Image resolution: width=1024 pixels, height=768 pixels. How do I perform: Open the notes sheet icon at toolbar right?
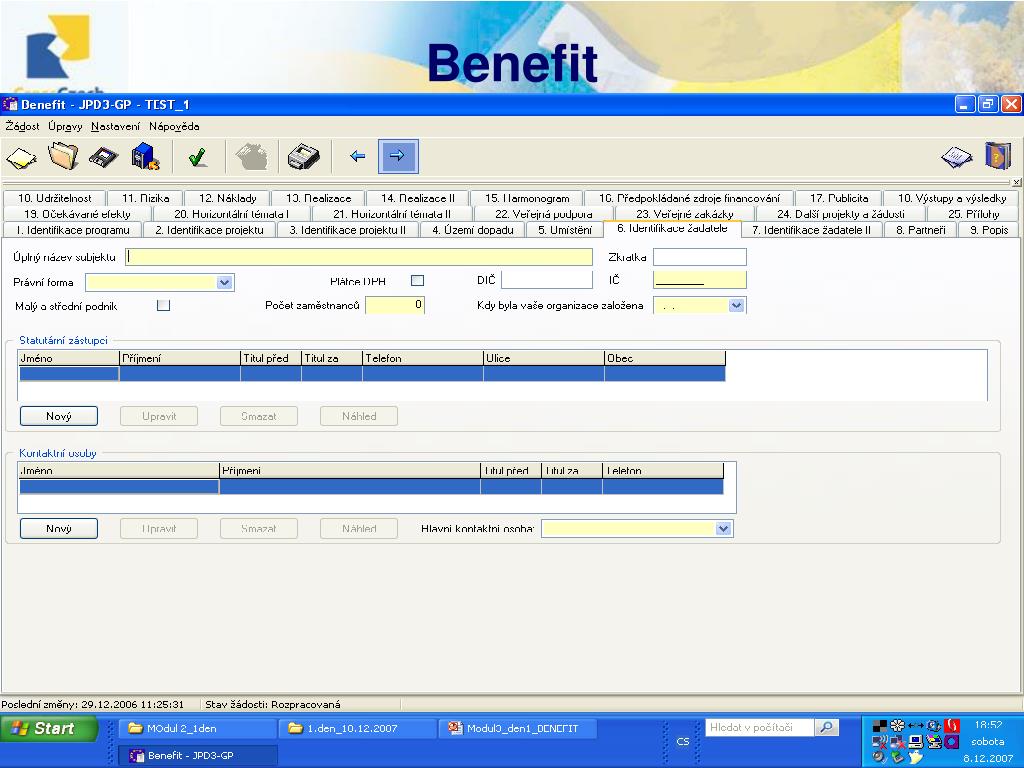[x=956, y=157]
